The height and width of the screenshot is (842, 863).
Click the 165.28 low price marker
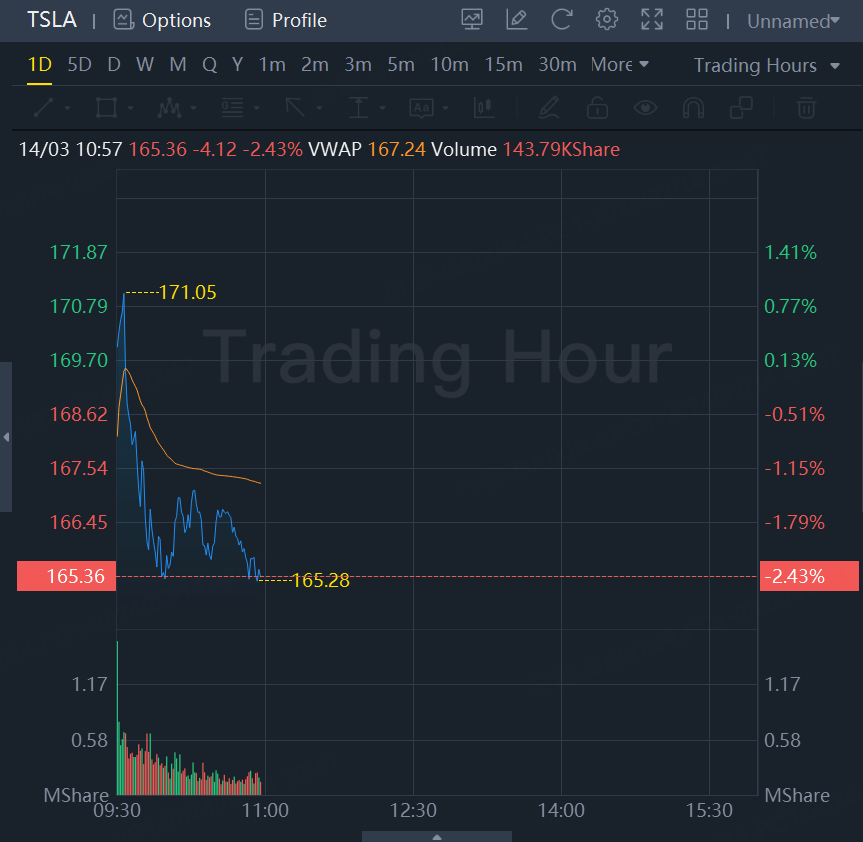tap(321, 580)
